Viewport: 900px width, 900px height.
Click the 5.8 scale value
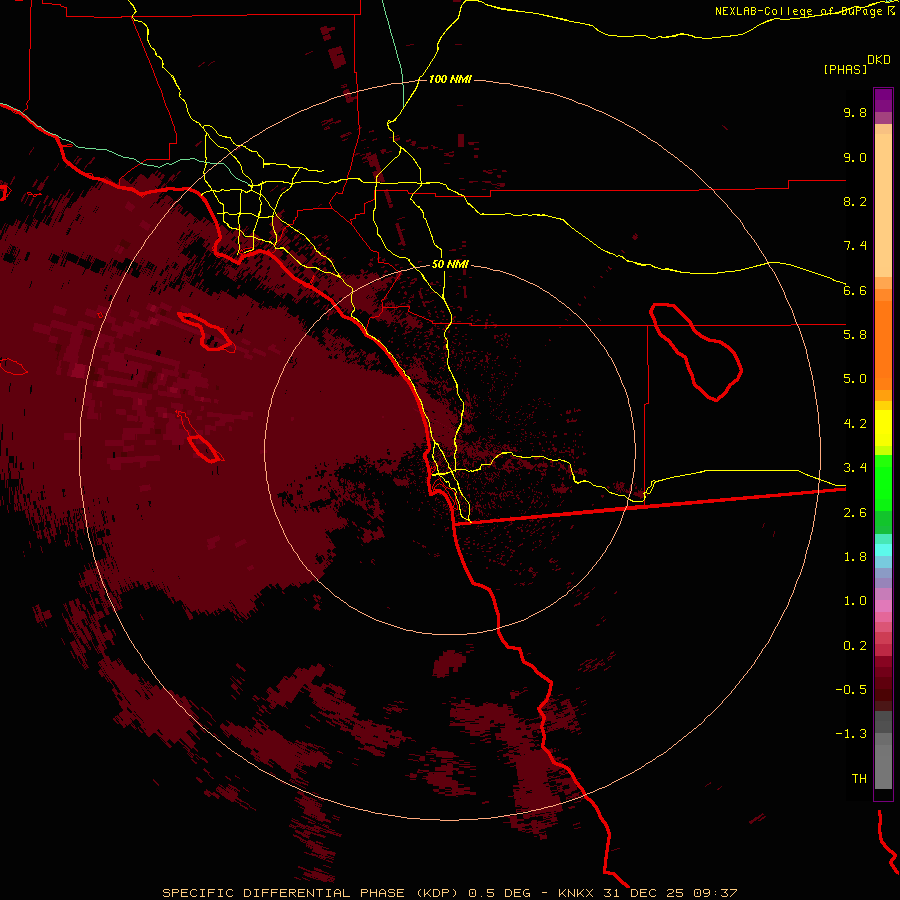[x=855, y=335]
